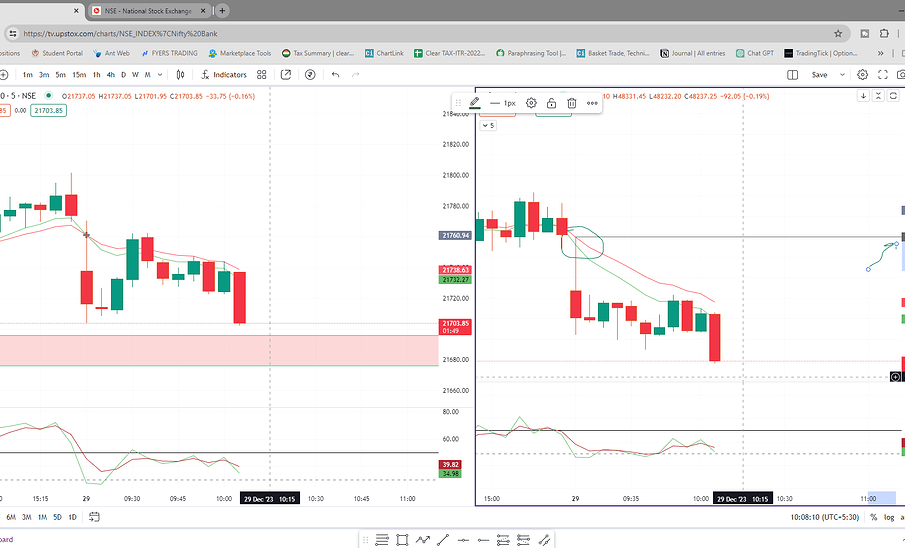Open the chart layout selector icon
905x548 pixels.
pyautogui.click(x=792, y=74)
